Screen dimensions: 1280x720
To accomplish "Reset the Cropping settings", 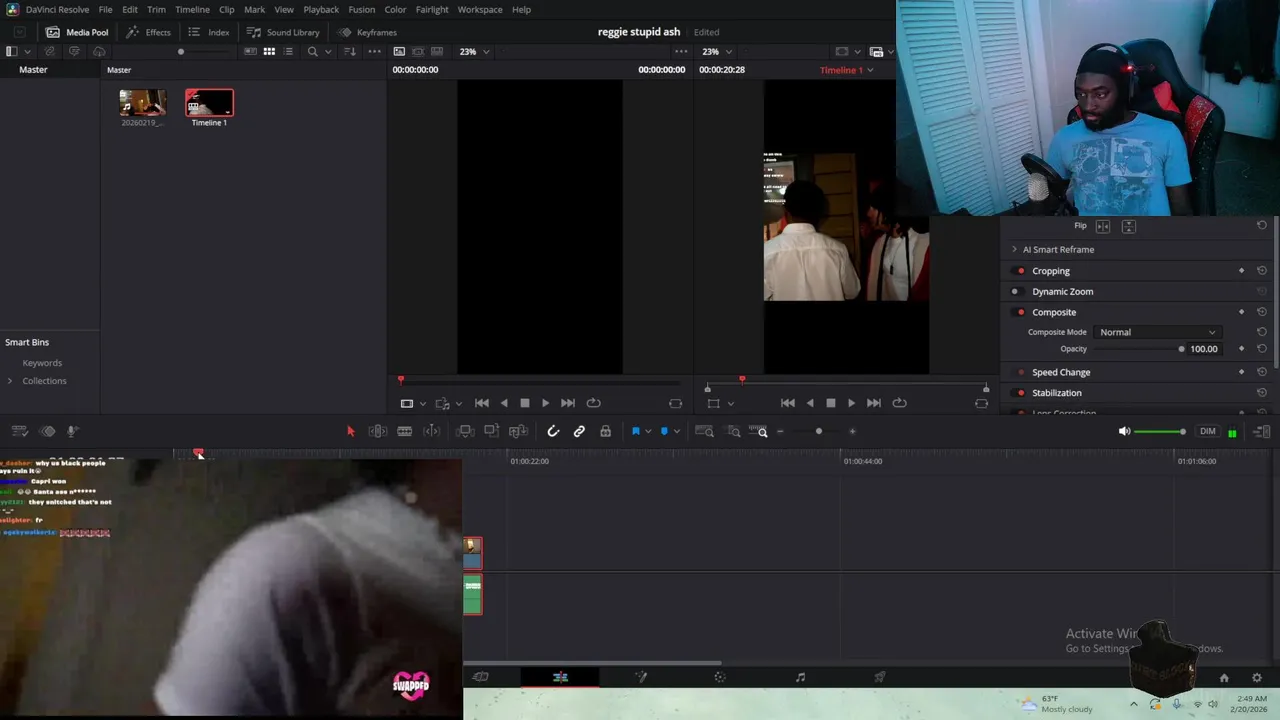I will pos(1262,271).
